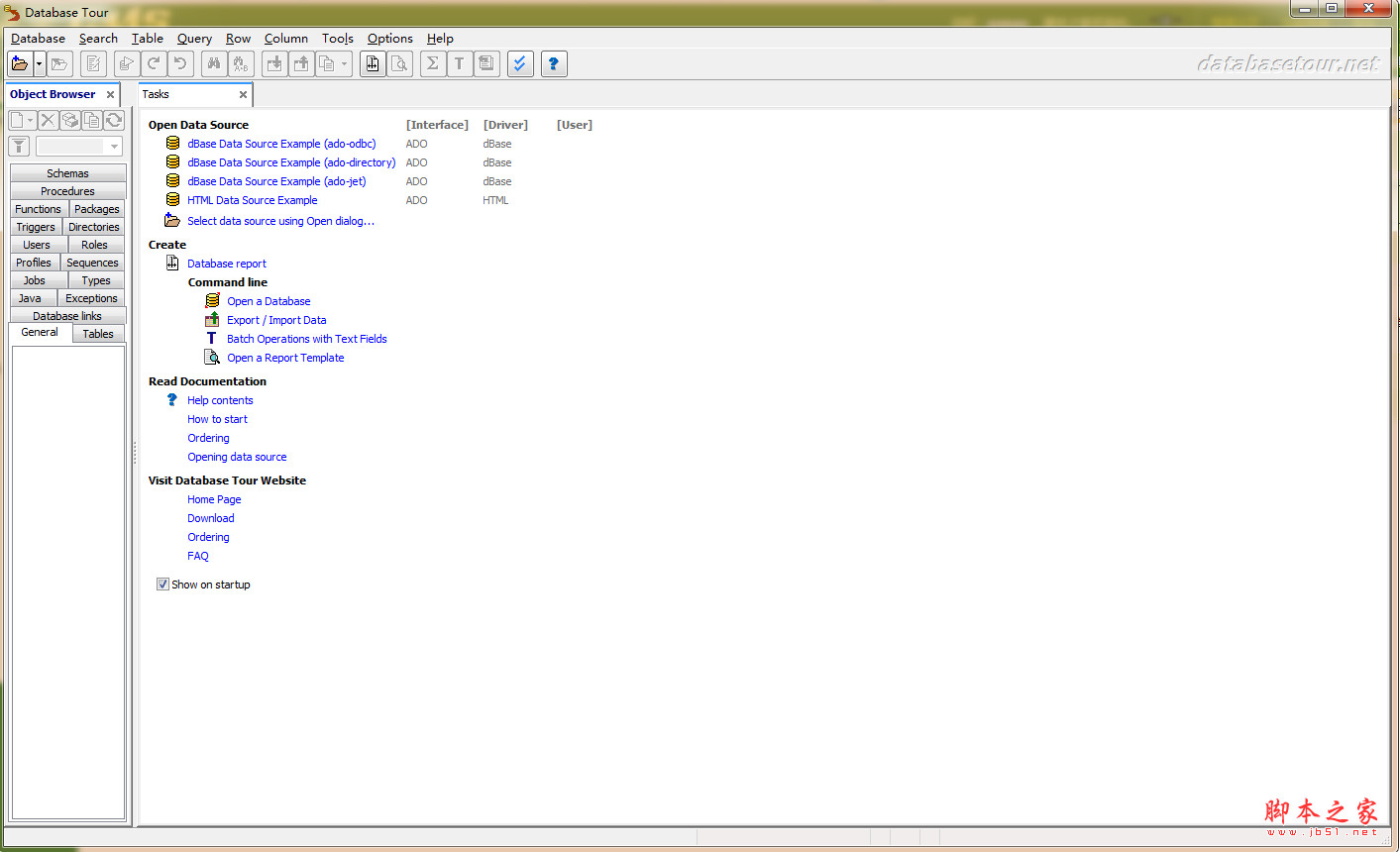Open the Search menu
Screen dimensions: 1400x852
[x=98, y=39]
